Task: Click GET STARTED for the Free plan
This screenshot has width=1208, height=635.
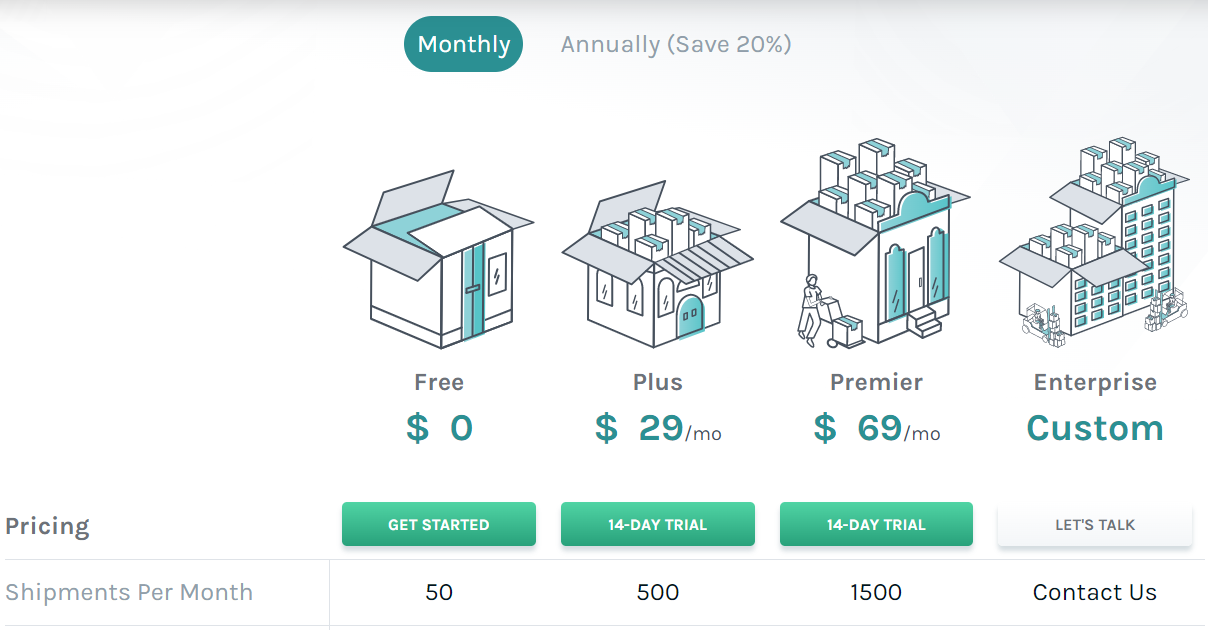Action: (439, 524)
